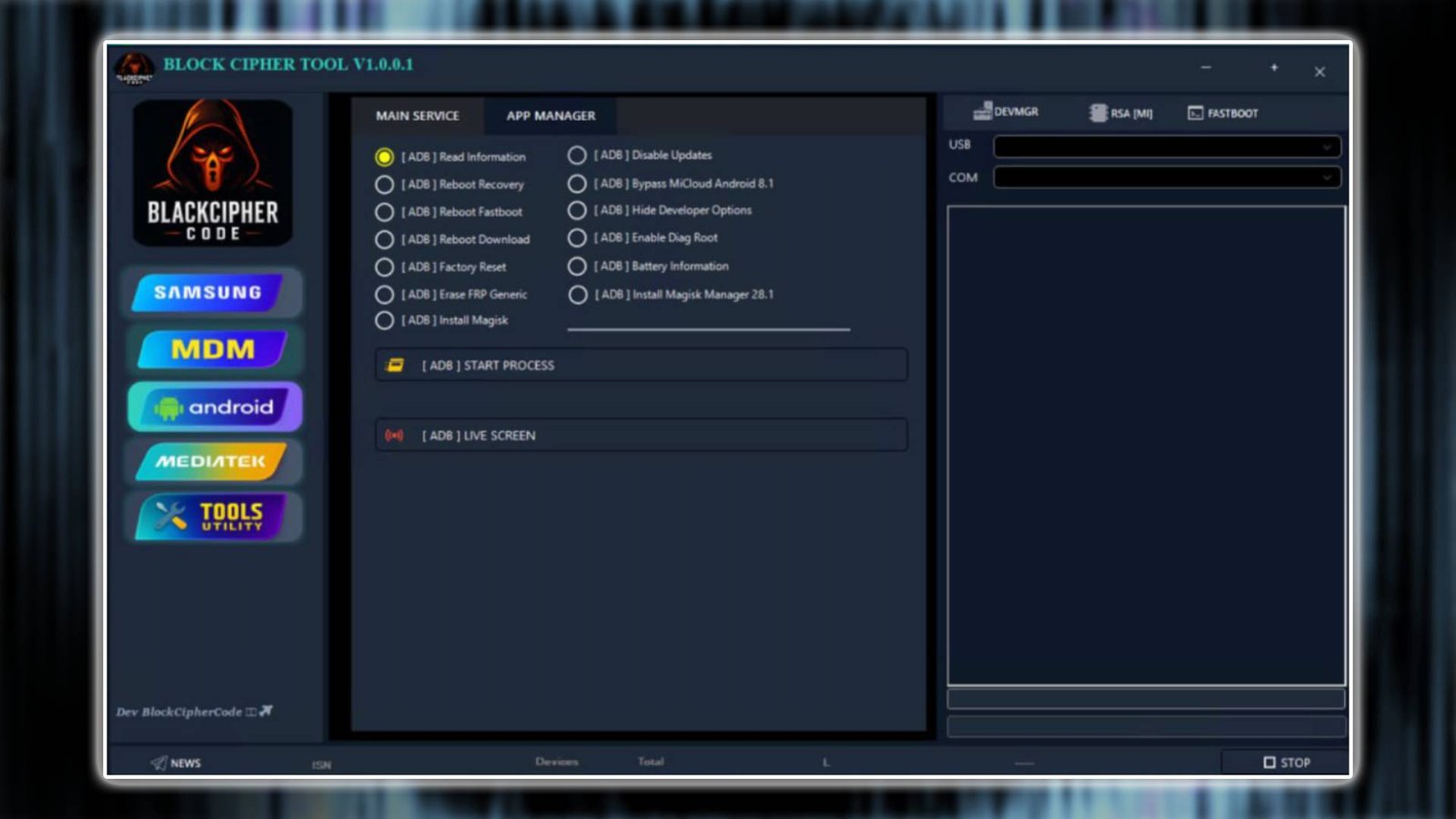Click the RSA [MI] icon
Image resolution: width=1456 pixels, height=819 pixels.
[x=1121, y=112]
